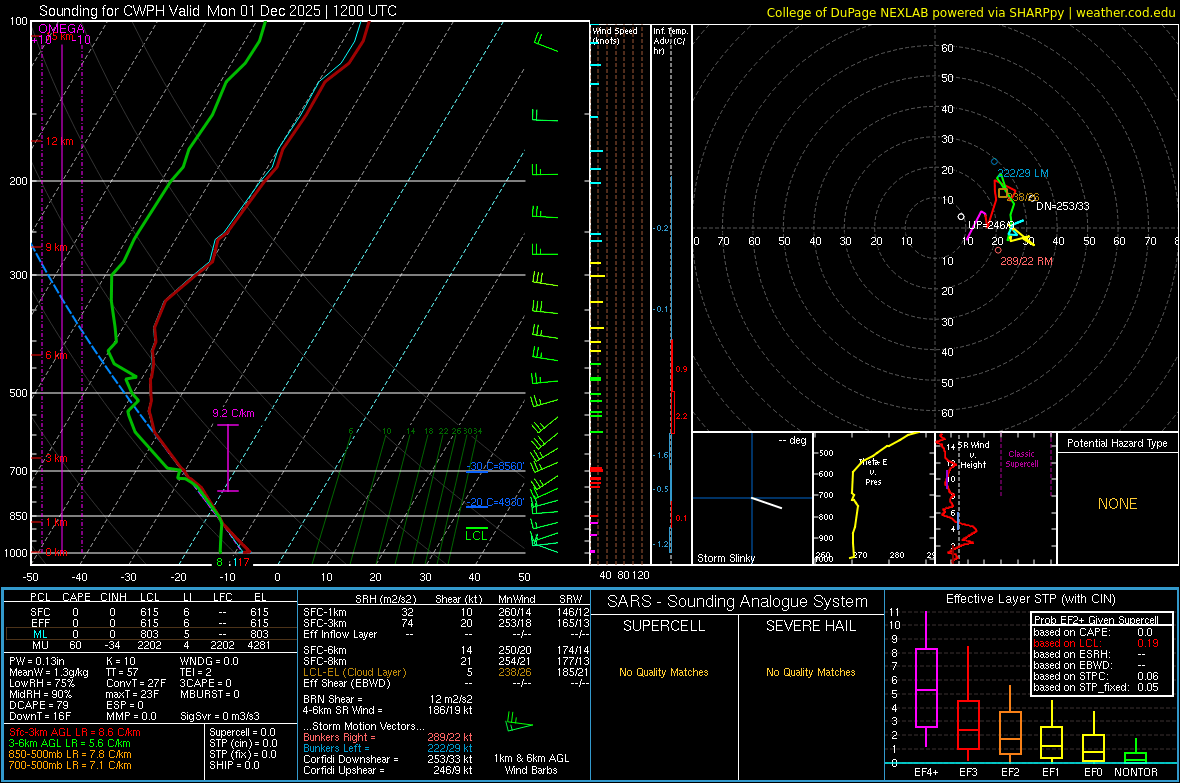1180x783 pixels.
Task: Click the 700-500mb LR lapse rate
Action: tap(70, 765)
